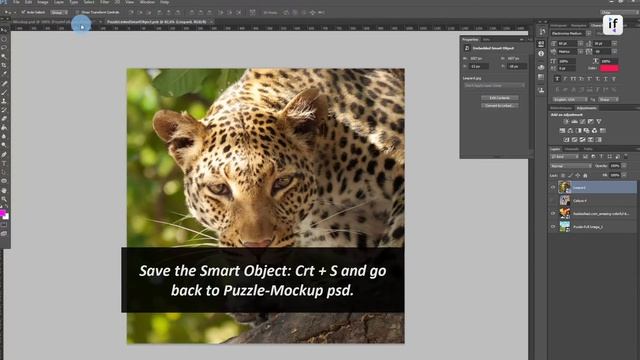Open the Help menu
This screenshot has height=360, width=640.
coord(164,2)
